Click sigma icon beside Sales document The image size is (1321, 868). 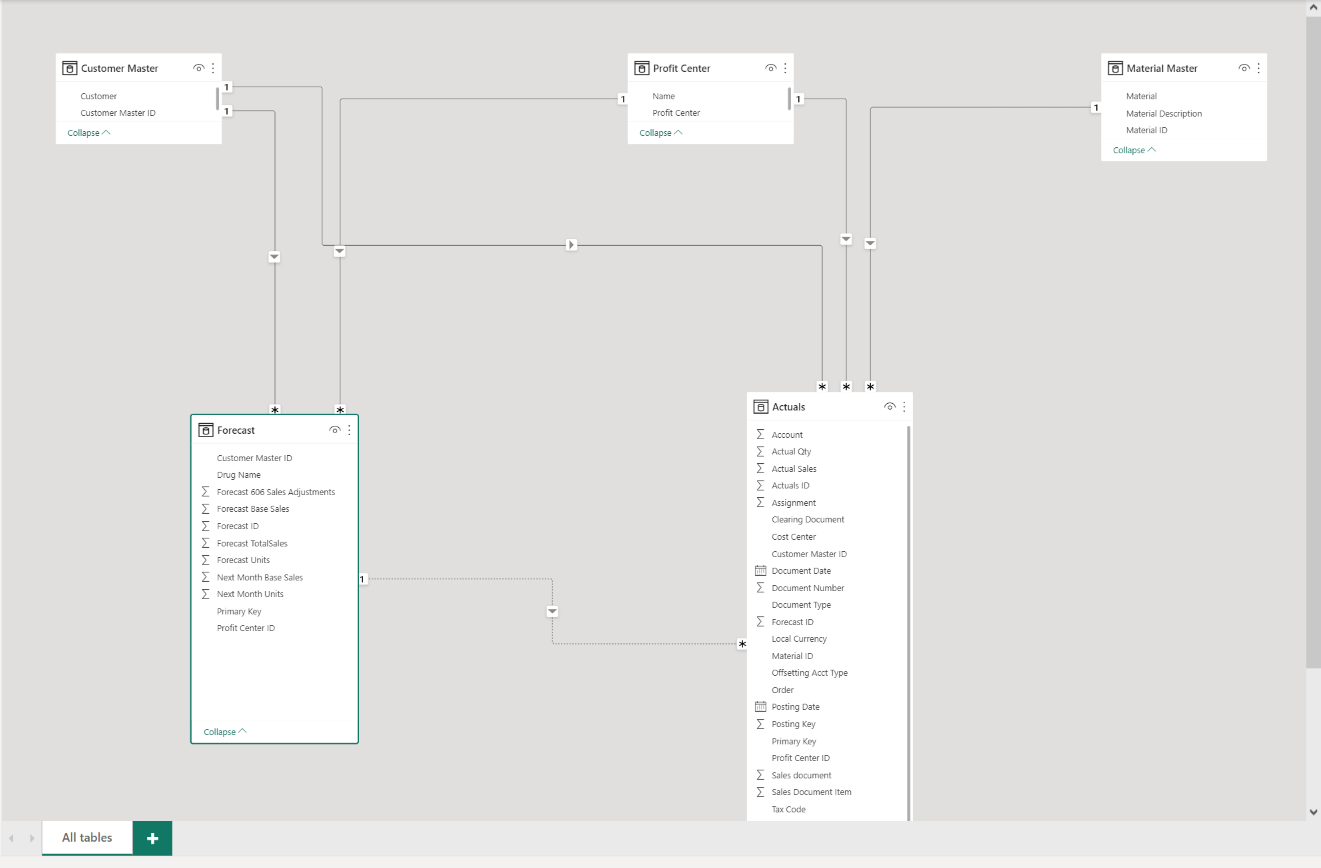pyautogui.click(x=760, y=775)
